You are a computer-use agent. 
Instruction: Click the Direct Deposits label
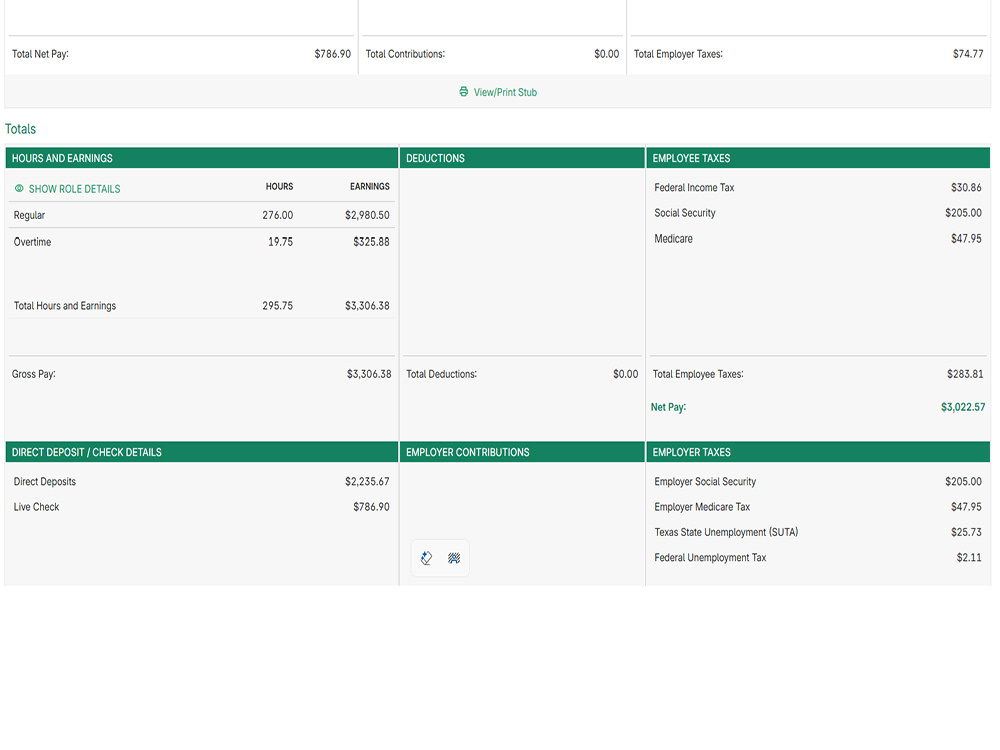point(45,482)
